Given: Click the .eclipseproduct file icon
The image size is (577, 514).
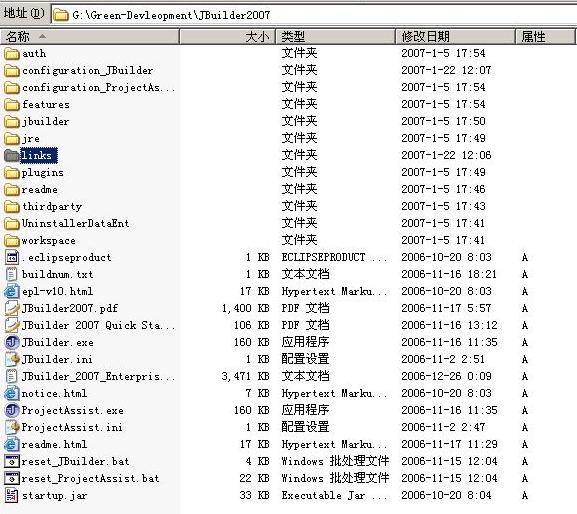Looking at the screenshot, I should point(12,258).
